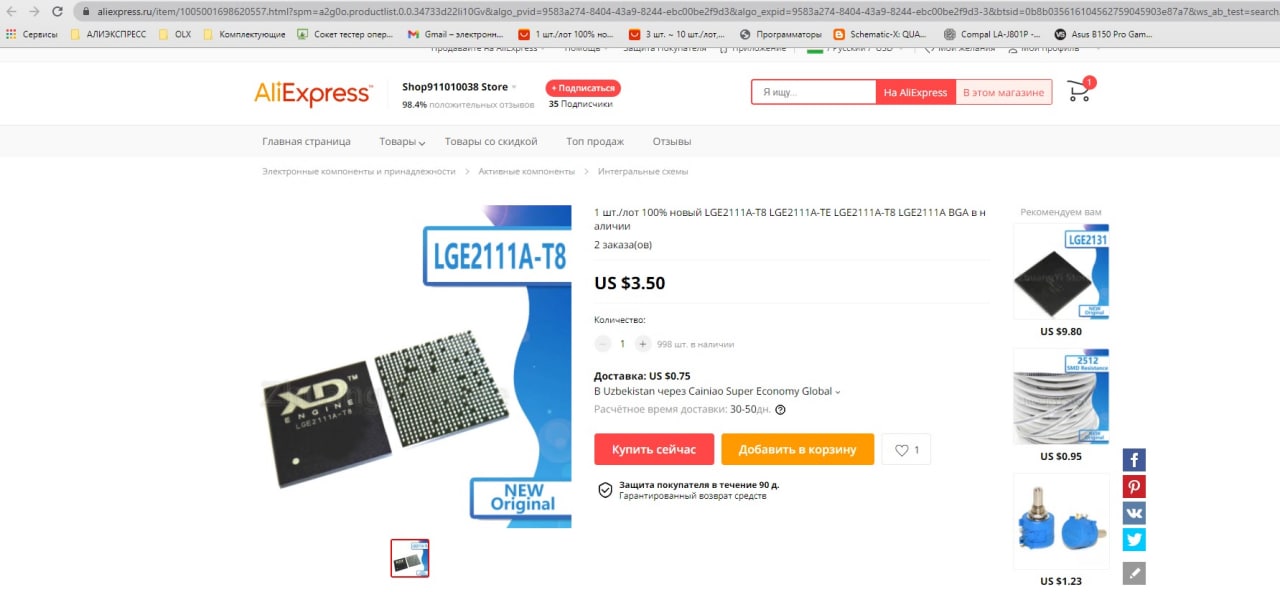
Task: Click the pencil edit icon
Action: click(1134, 573)
